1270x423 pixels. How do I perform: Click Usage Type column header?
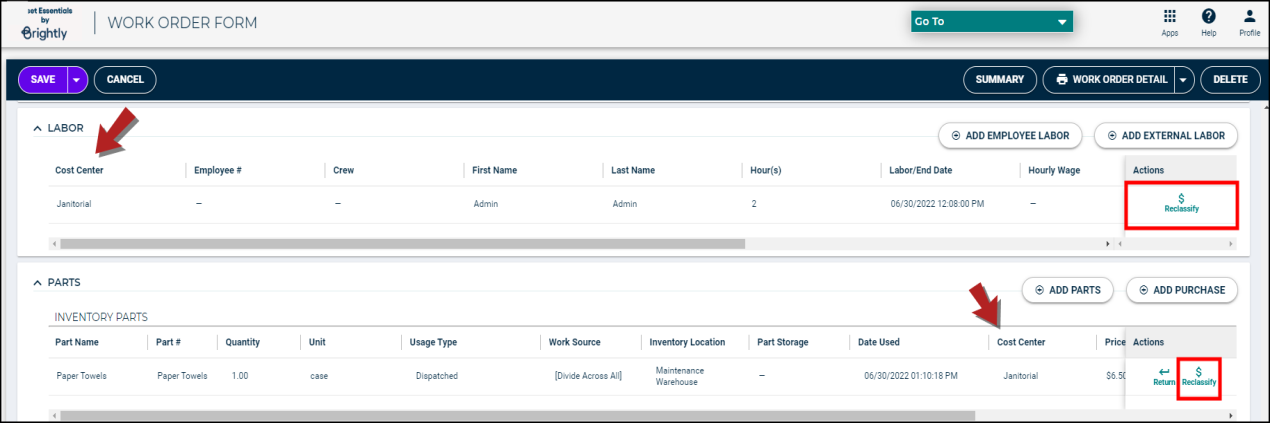coord(433,342)
